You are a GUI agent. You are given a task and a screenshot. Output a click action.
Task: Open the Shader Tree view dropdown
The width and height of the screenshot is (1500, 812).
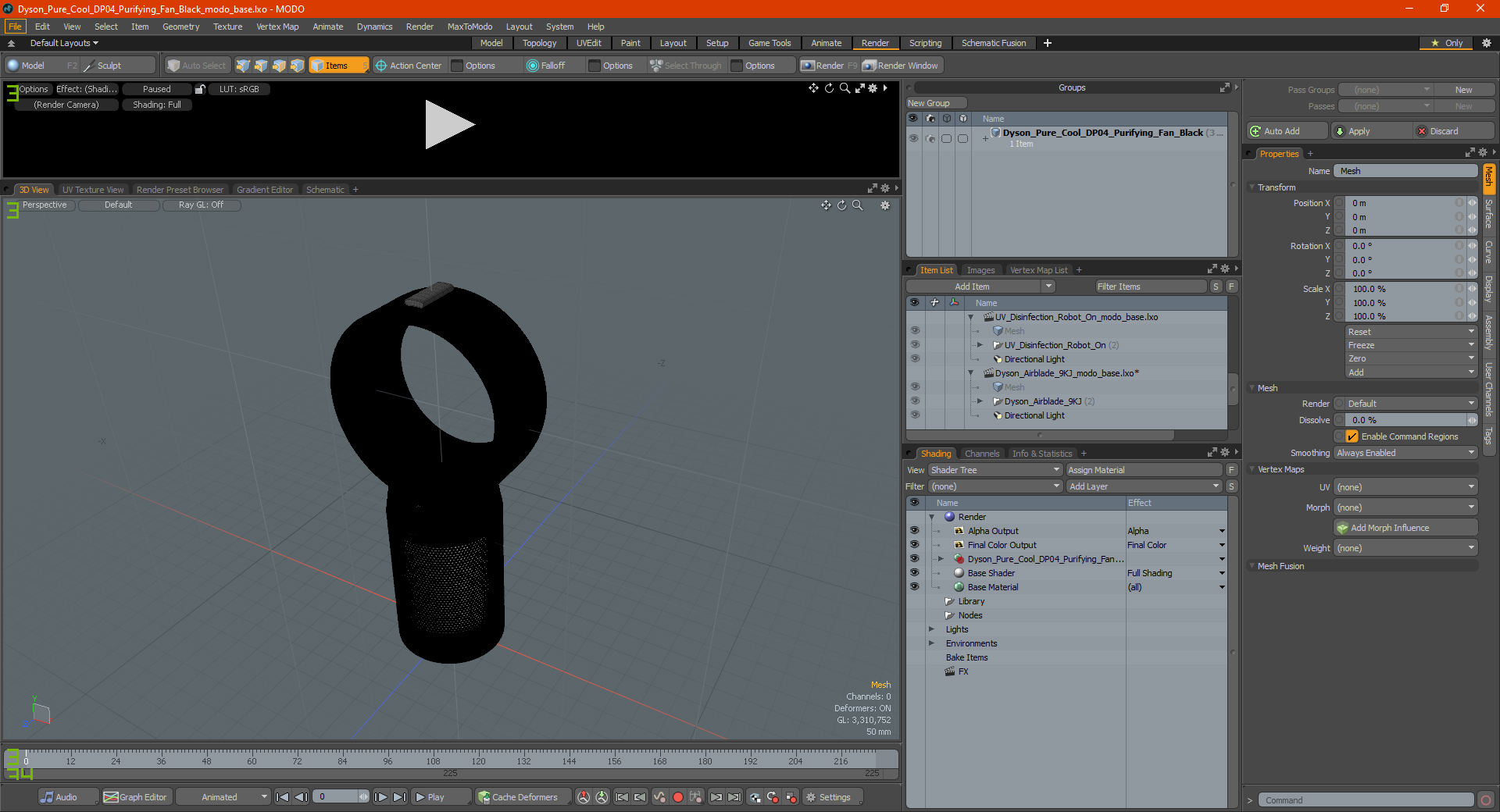(x=995, y=470)
